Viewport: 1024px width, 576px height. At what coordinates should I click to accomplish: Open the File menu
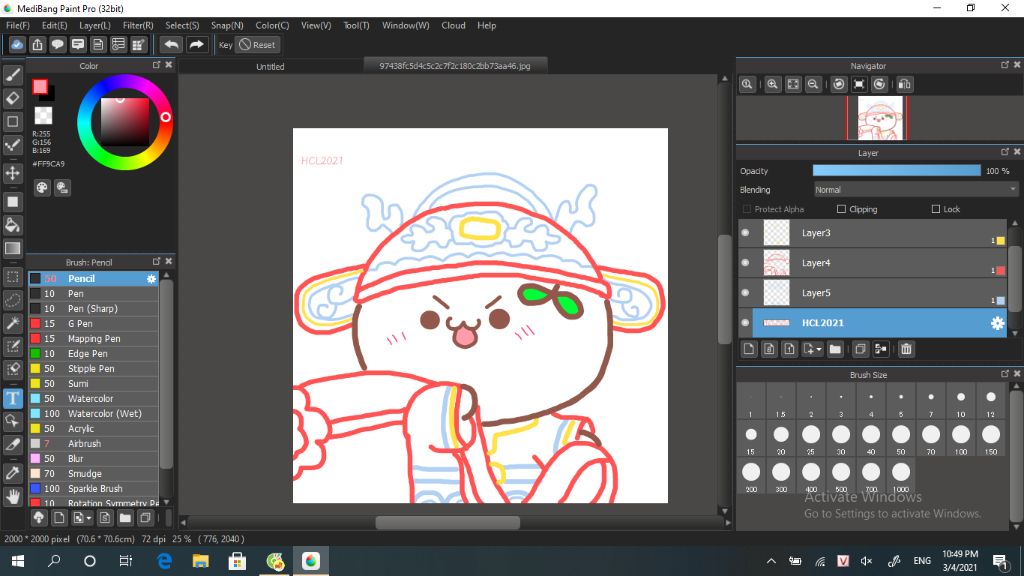pos(18,25)
